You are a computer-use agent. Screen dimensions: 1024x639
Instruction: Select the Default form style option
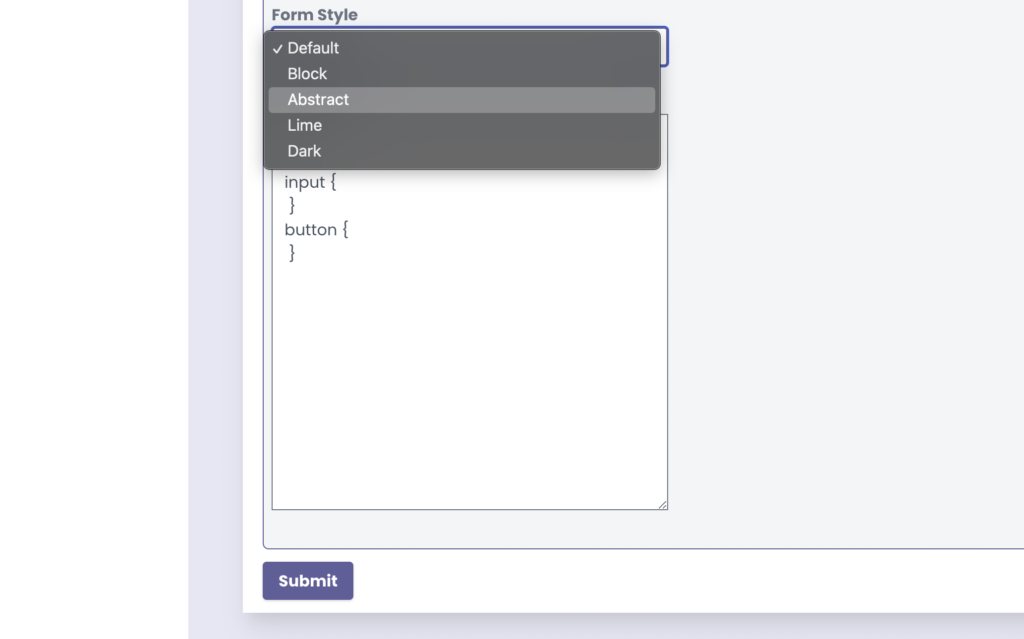[x=313, y=48]
